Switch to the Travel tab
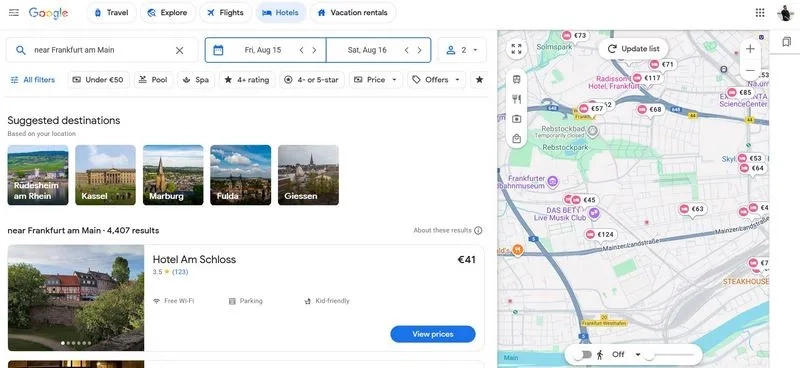Viewport: 800px width, 368px height. click(111, 13)
